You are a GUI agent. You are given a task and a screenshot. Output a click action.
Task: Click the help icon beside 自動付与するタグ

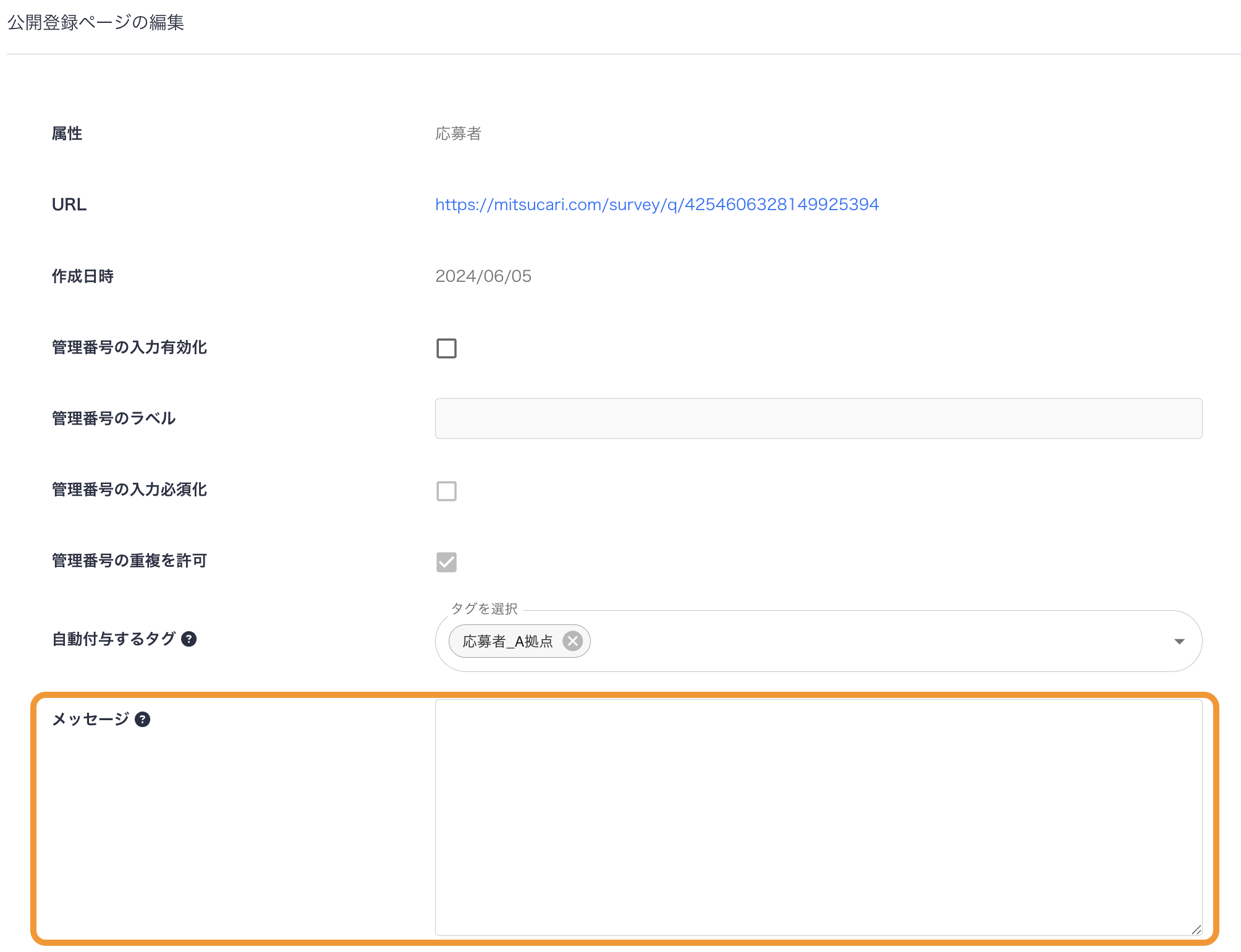coord(189,639)
